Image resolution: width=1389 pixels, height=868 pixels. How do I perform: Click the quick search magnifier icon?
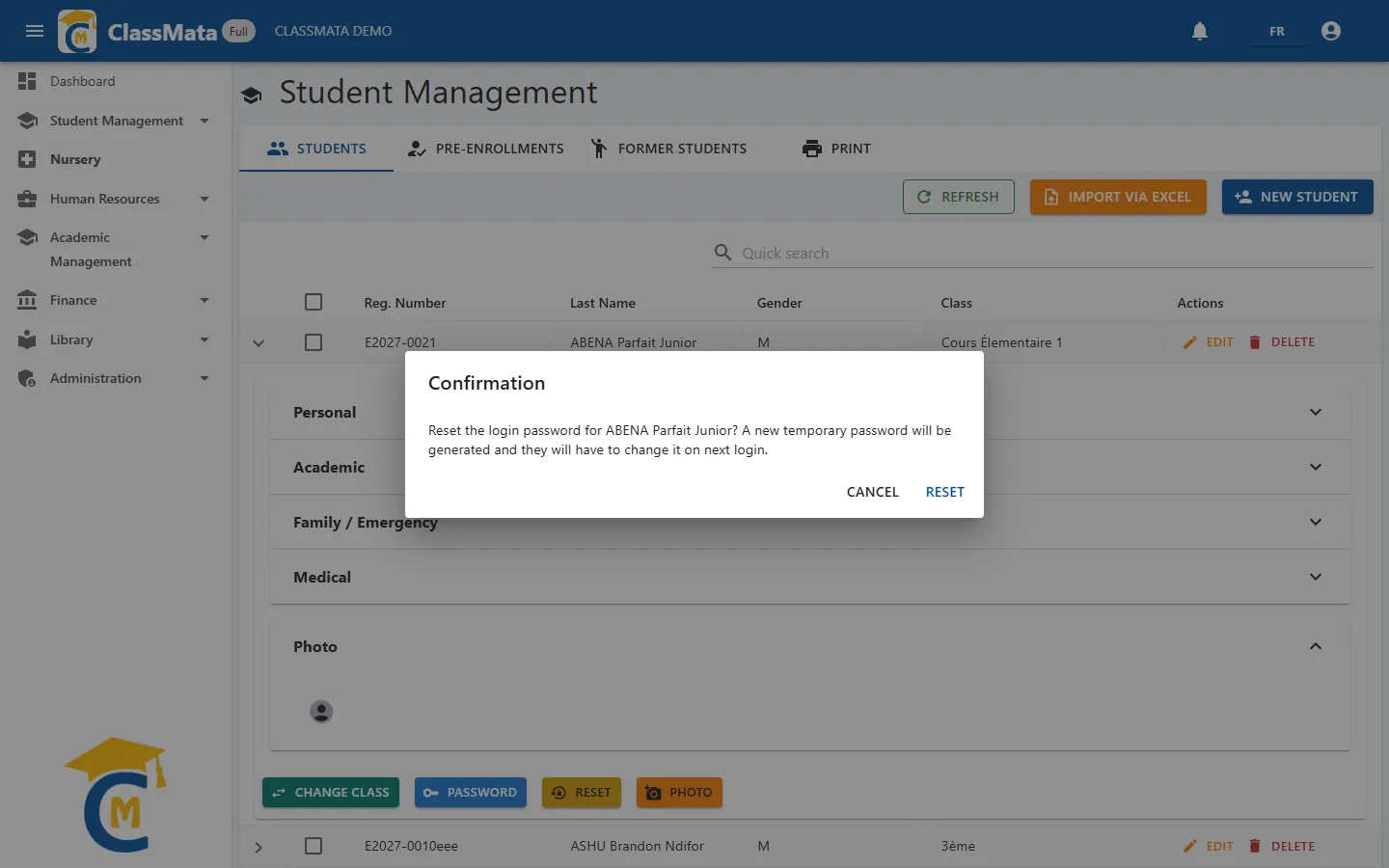tap(722, 253)
